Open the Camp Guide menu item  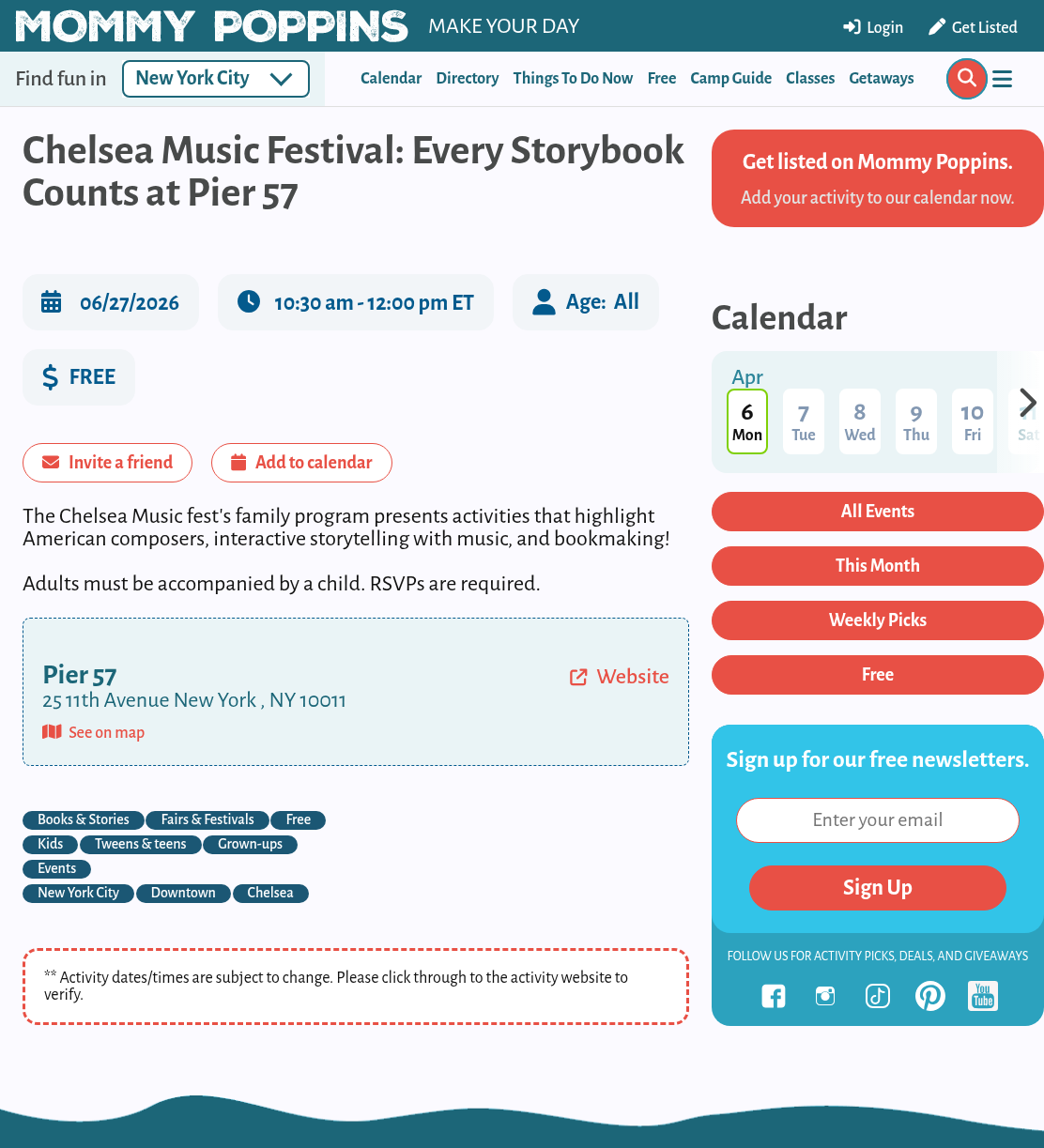(x=730, y=79)
